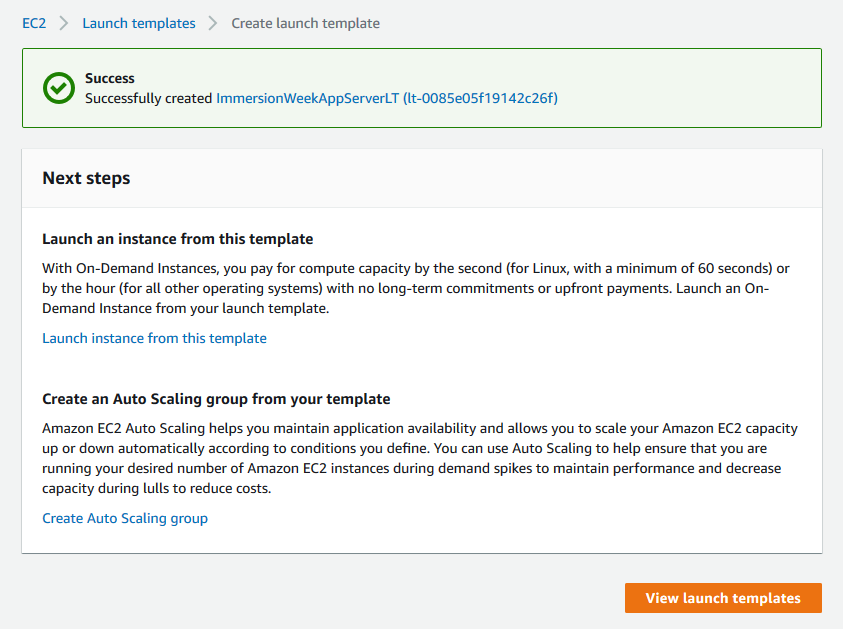
Task: Click 'Create an Auto Scaling group from your template' heading
Action: coord(216,399)
